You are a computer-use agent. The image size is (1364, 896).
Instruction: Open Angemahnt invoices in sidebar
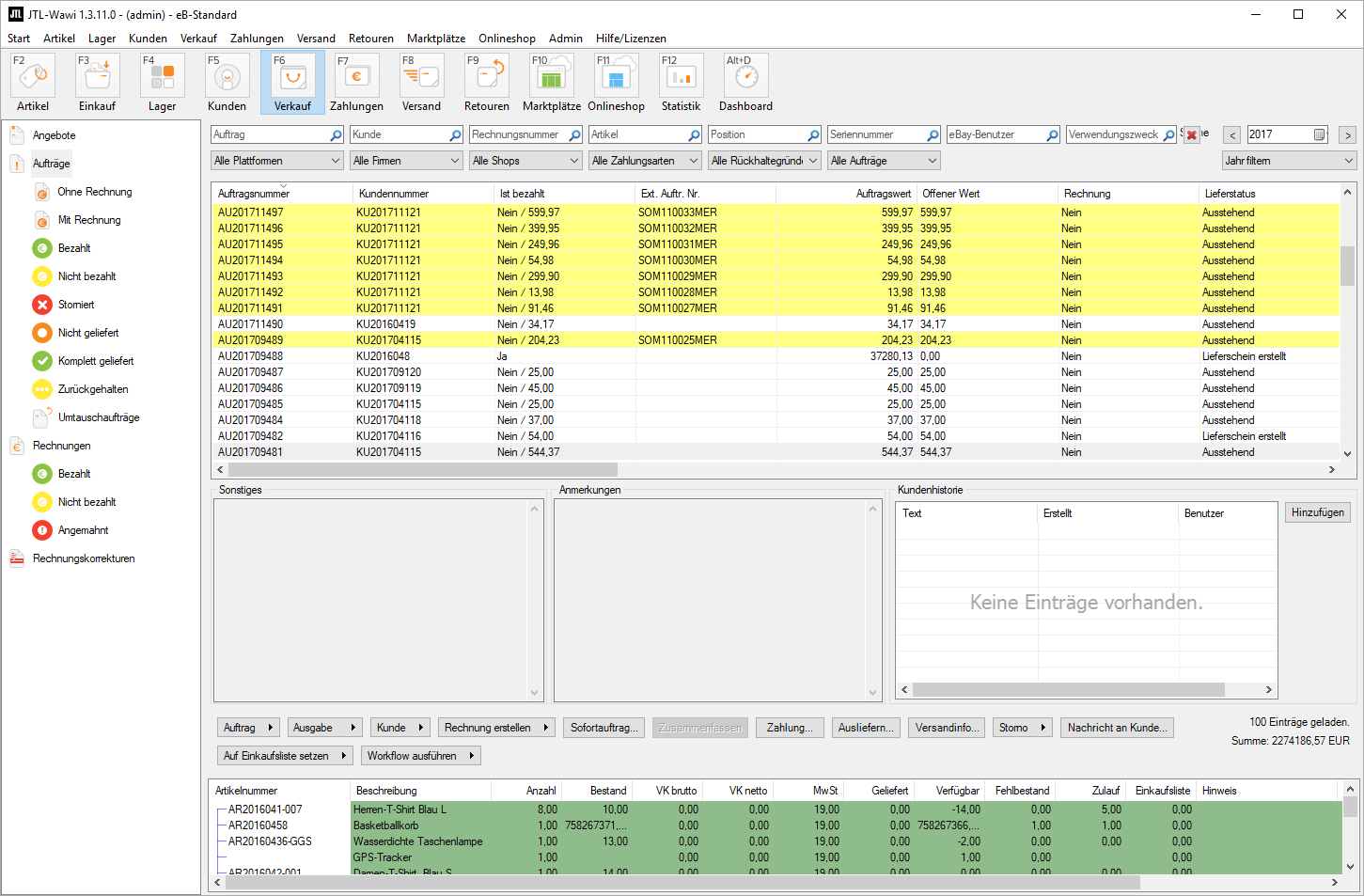(x=83, y=530)
